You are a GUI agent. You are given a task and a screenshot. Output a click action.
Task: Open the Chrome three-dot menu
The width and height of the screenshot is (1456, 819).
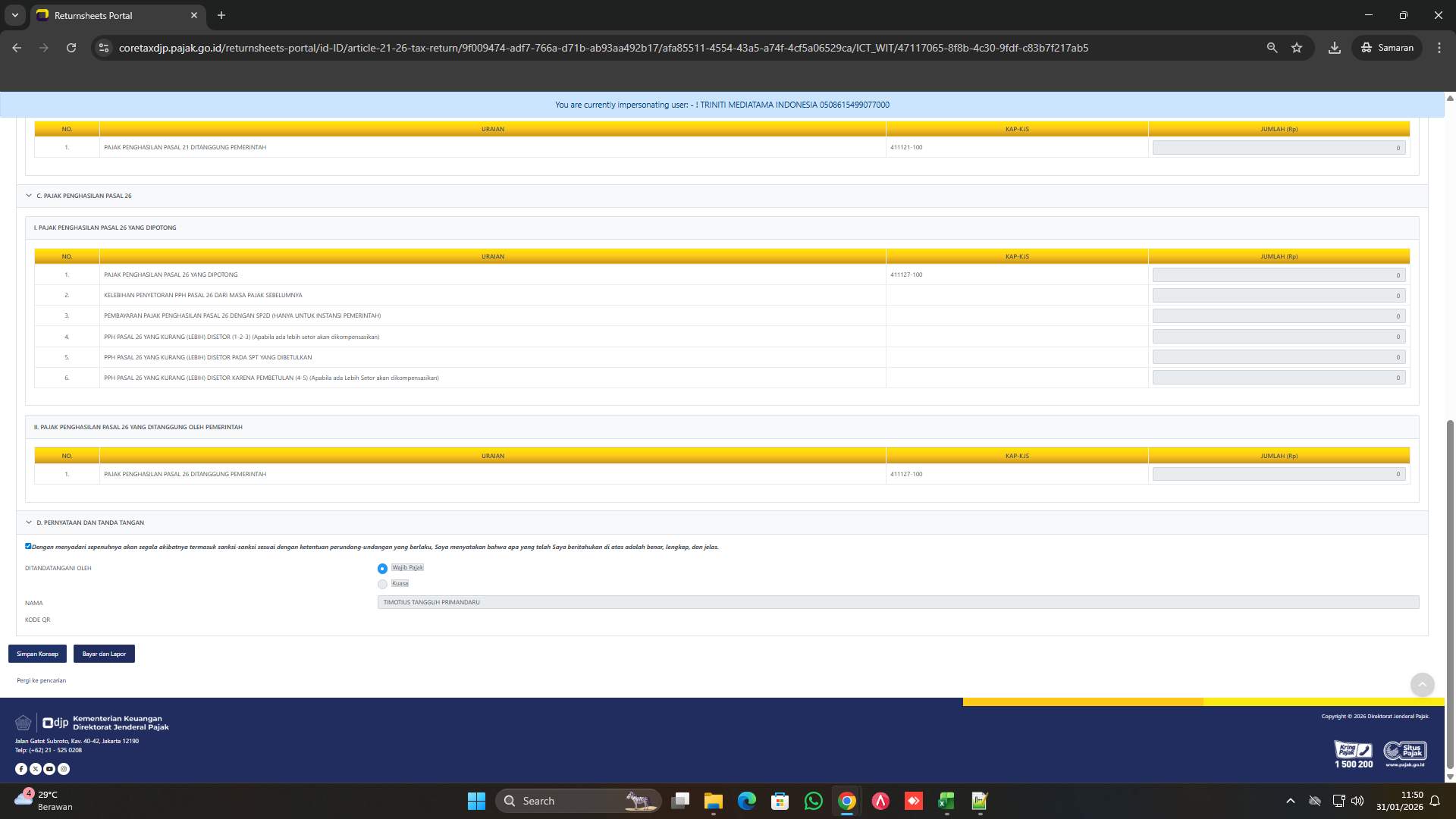tap(1439, 47)
